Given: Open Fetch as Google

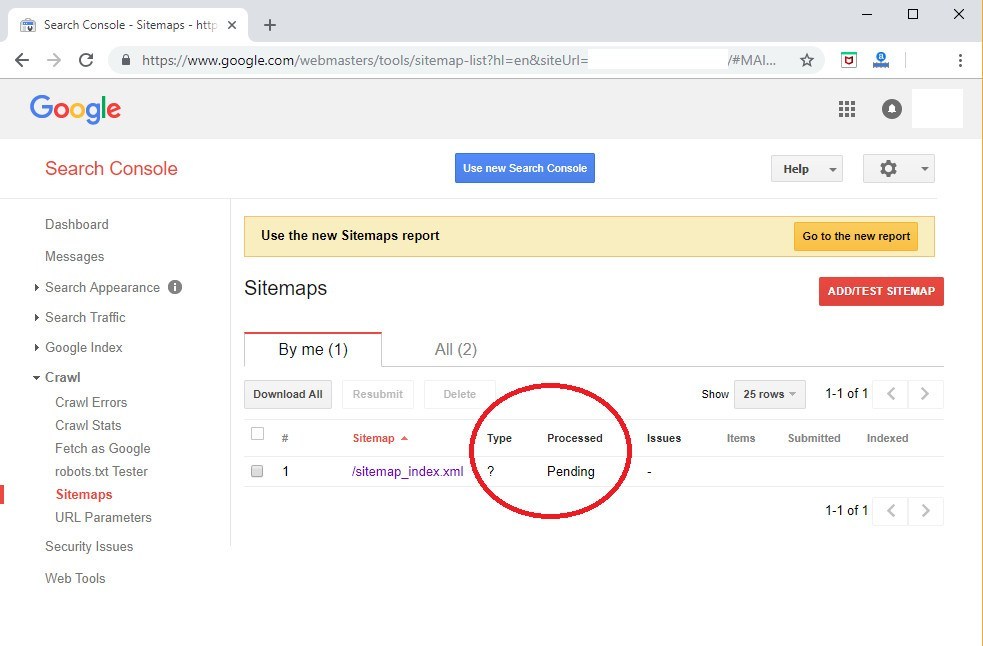Looking at the screenshot, I should point(103,448).
